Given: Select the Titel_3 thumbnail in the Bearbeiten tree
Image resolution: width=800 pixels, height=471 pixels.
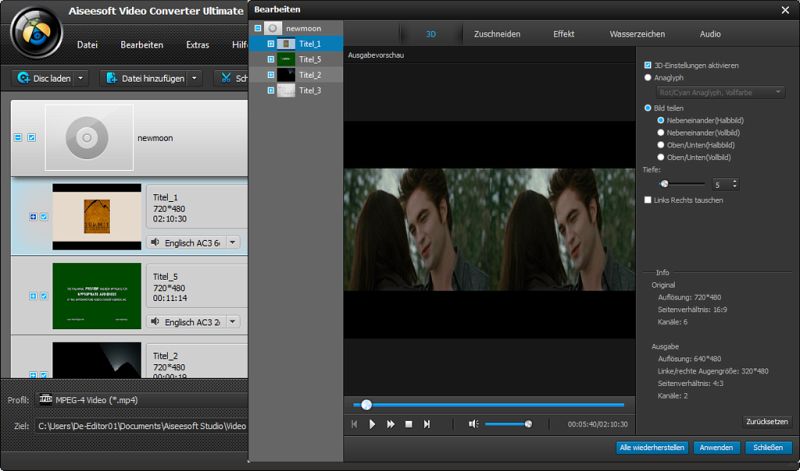Looking at the screenshot, I should (x=286, y=90).
